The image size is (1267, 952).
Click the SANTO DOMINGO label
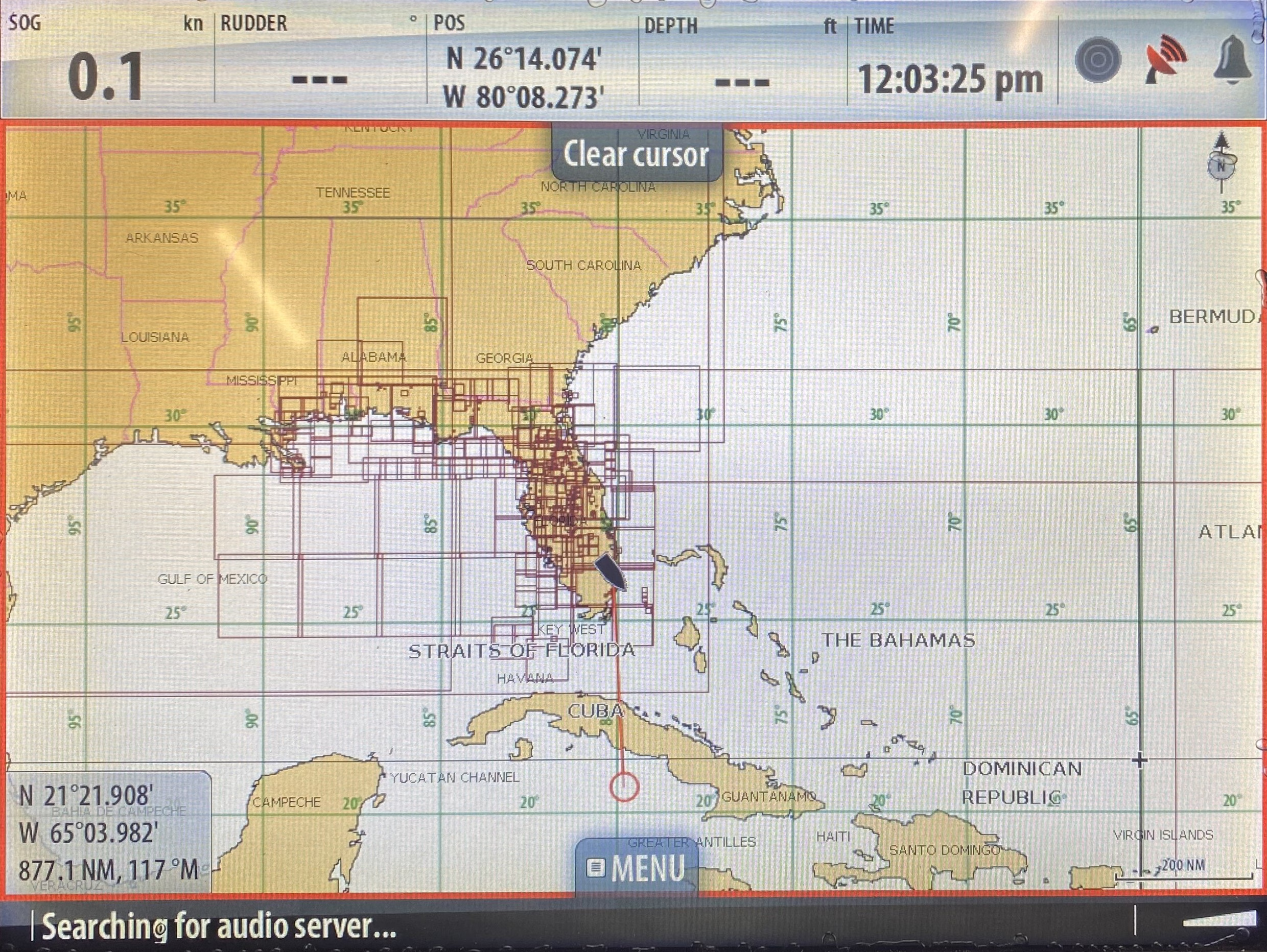point(945,850)
